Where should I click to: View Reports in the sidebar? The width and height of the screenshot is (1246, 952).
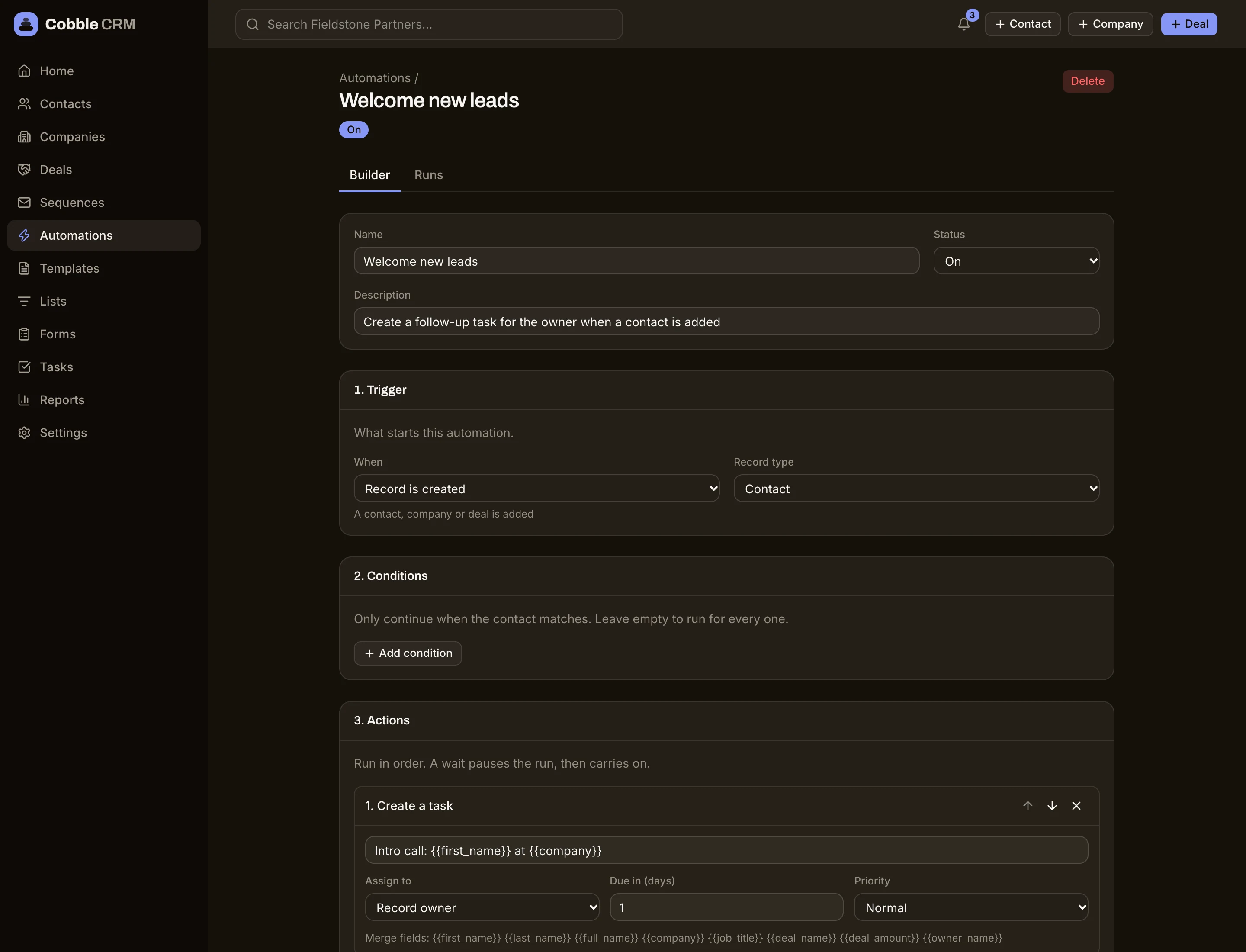click(104, 399)
